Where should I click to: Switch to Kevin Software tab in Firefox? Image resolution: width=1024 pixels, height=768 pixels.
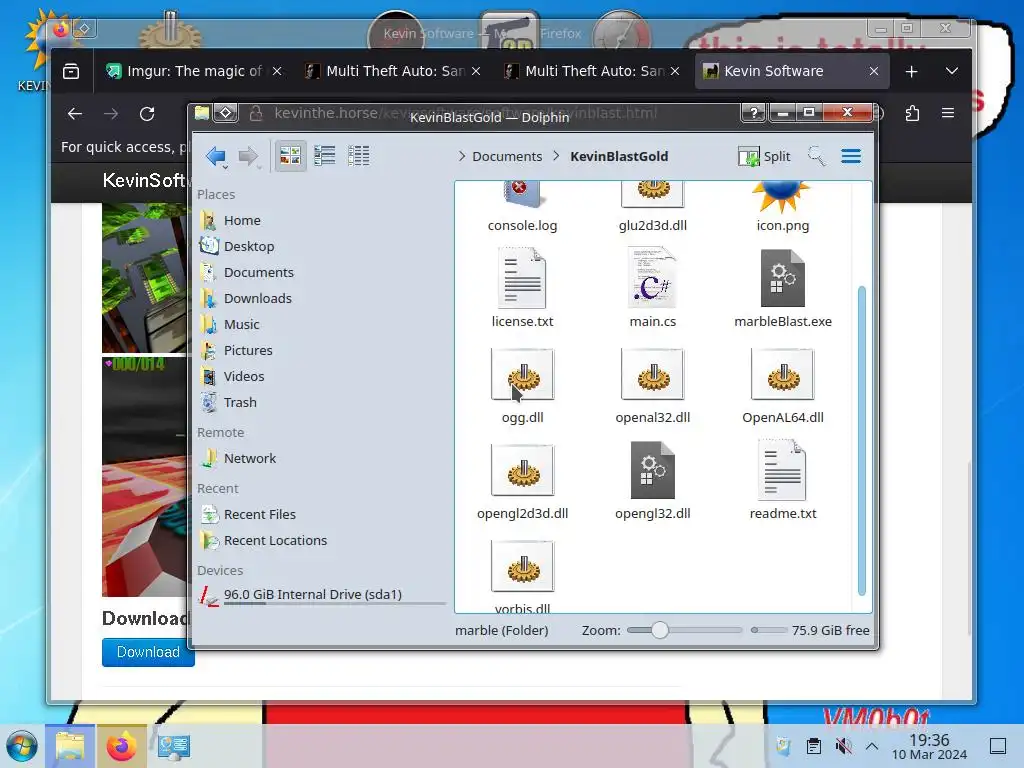click(x=792, y=71)
